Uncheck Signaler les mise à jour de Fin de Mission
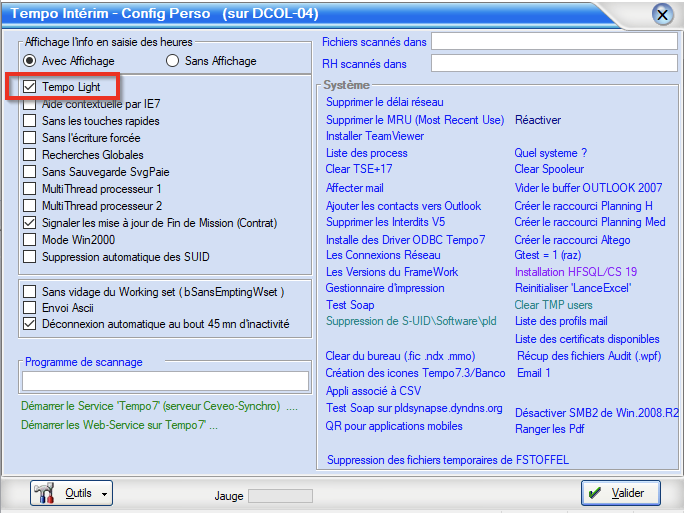The width and height of the screenshot is (684, 513). tap(30, 223)
